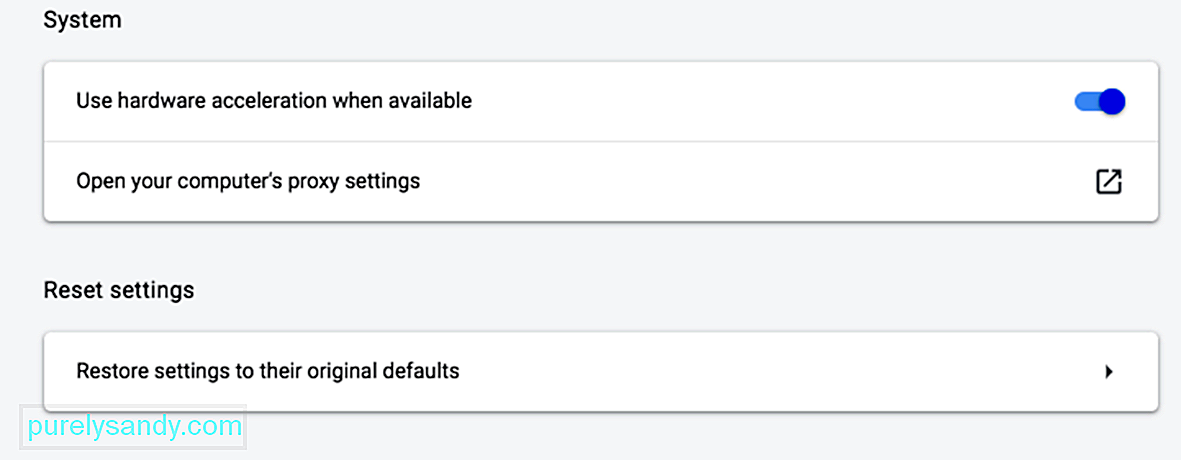Toggle the hardware acceleration switch
Image resolution: width=1181 pixels, height=460 pixels.
click(x=1100, y=101)
